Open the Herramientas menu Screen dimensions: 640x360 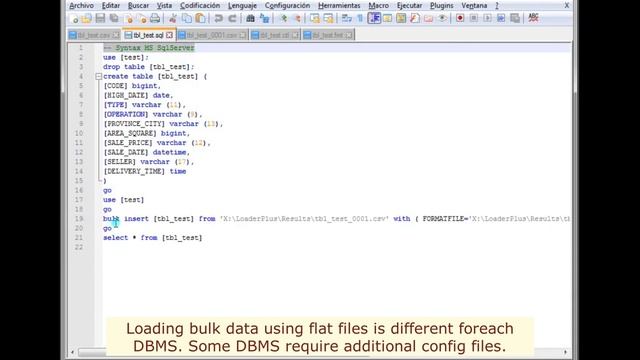click(x=339, y=6)
